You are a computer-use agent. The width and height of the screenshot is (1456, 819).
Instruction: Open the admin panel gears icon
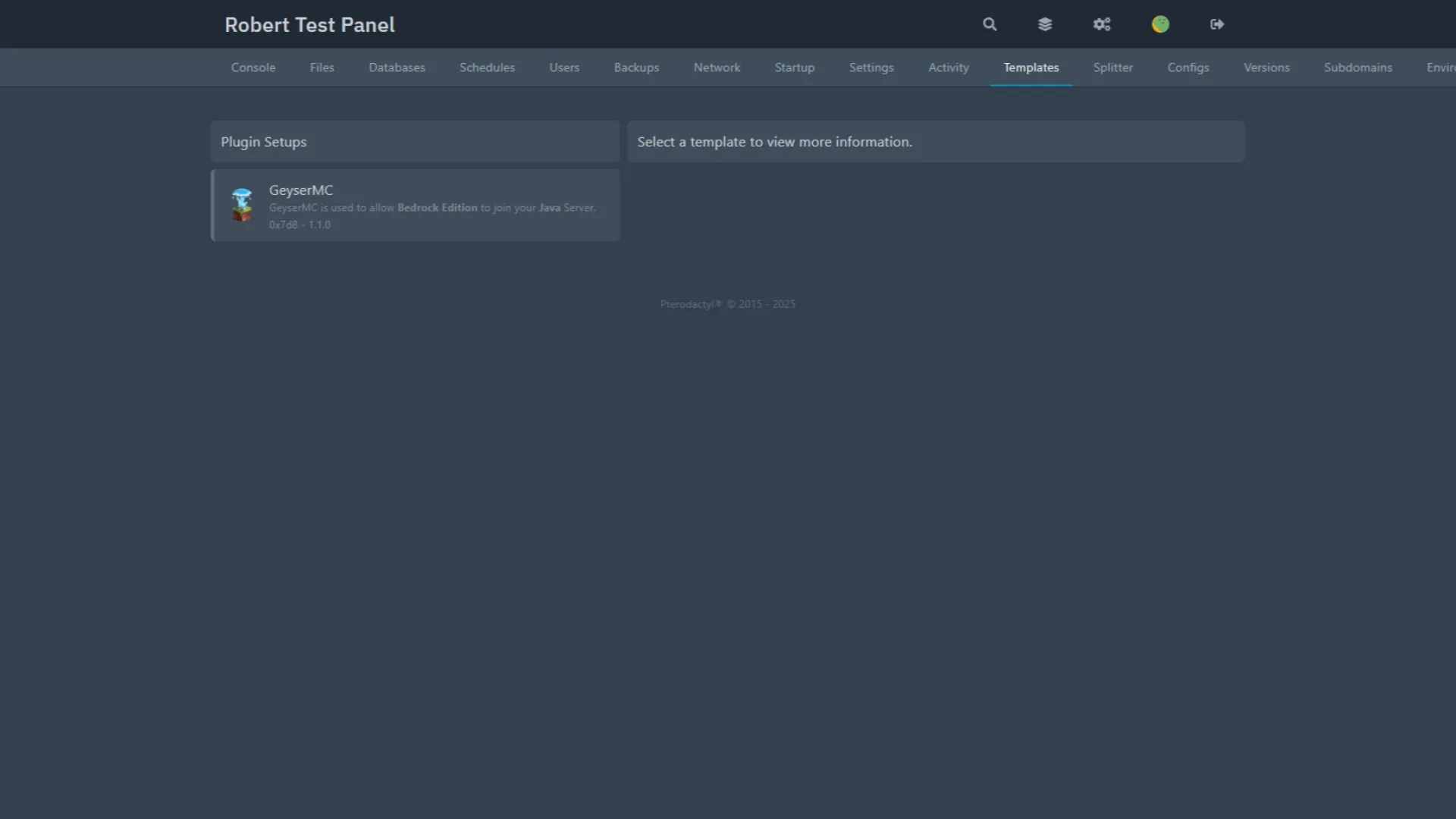coord(1102,24)
